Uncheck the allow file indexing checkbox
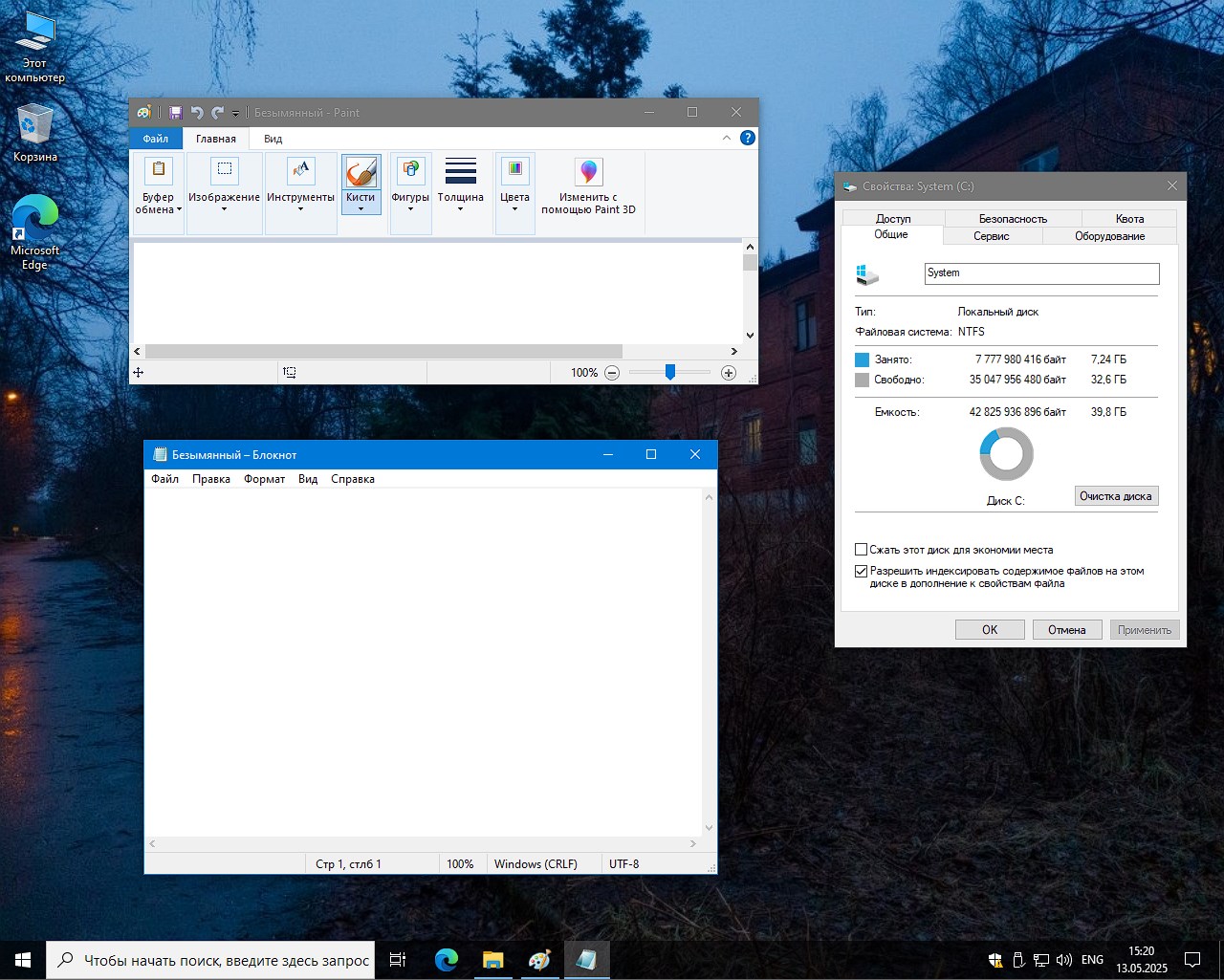 coord(861,571)
